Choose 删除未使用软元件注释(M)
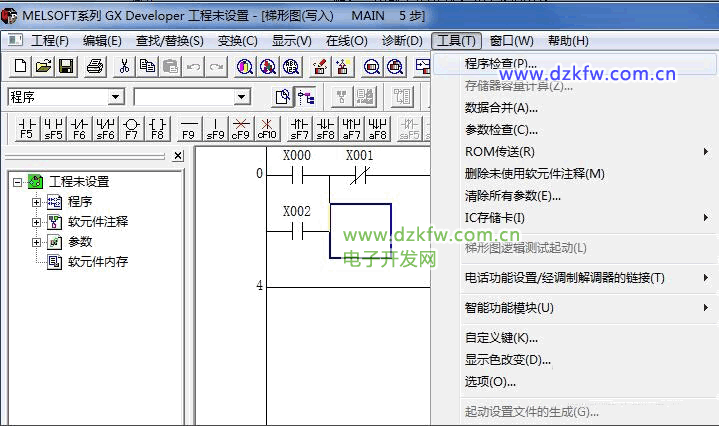The height and width of the screenshot is (426, 719). pyautogui.click(x=575, y=174)
